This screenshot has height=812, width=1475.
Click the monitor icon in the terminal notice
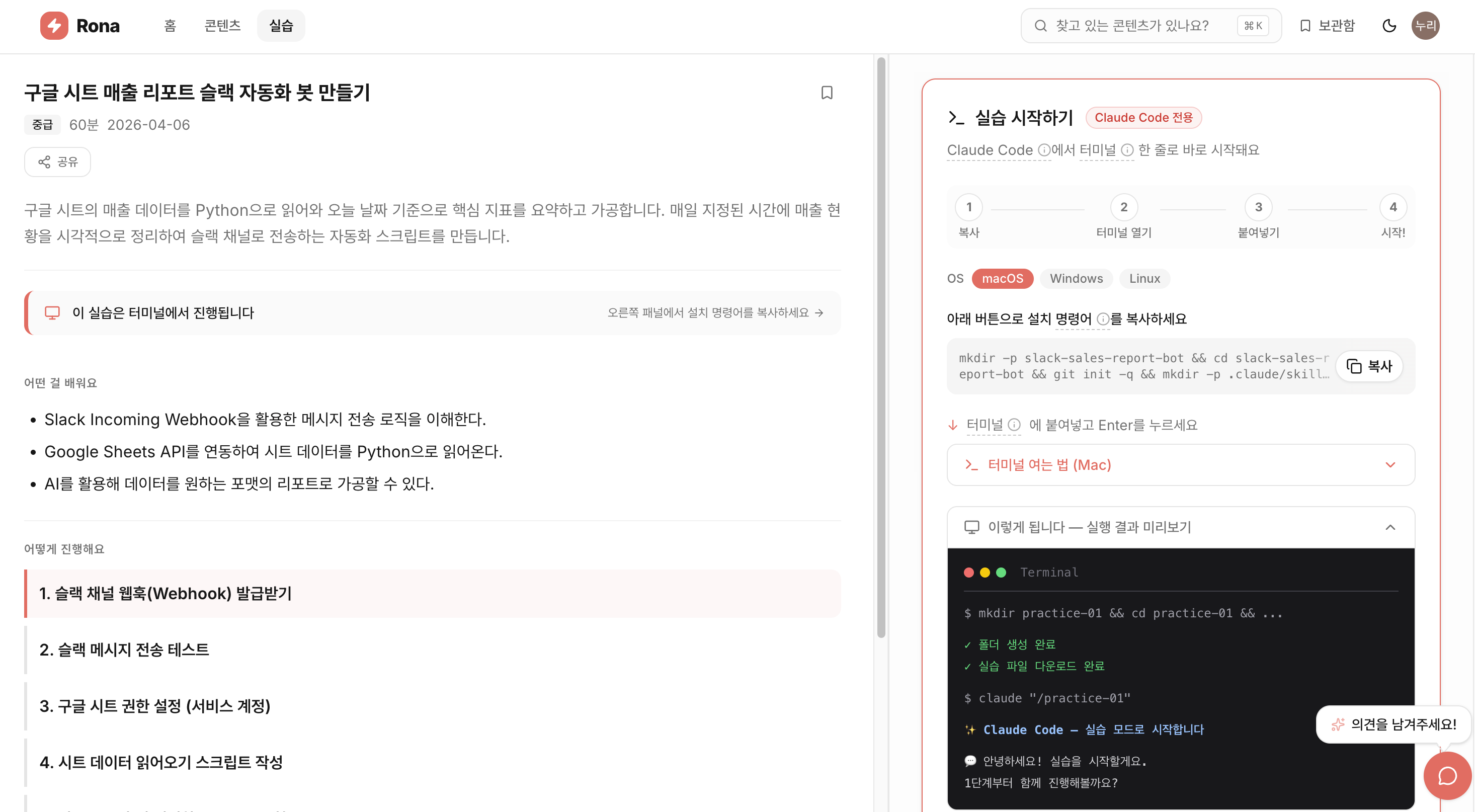[x=53, y=312]
